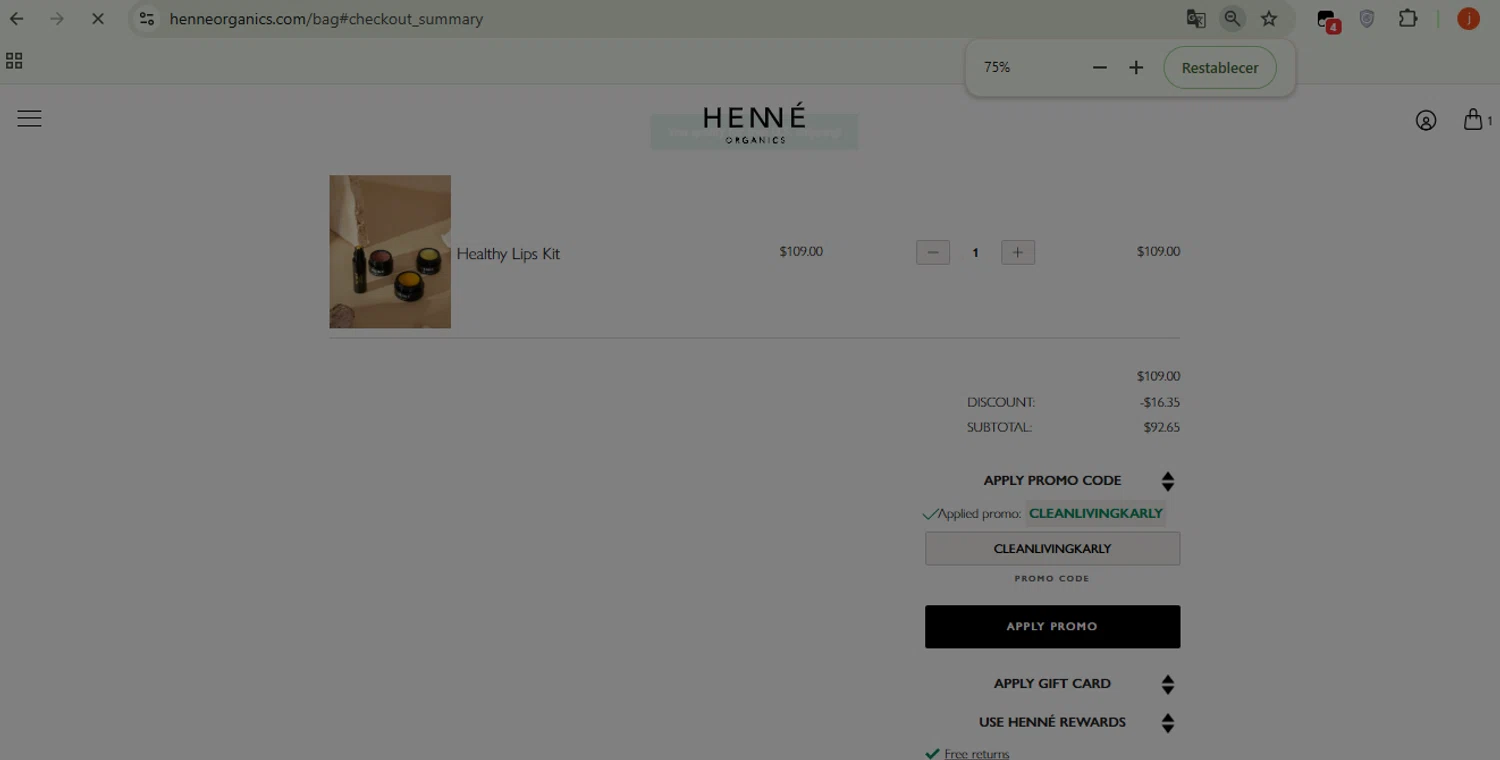Viewport: 1500px width, 760px height.
Task: Click the zoom magnifier icon in address bar
Action: 1232,19
